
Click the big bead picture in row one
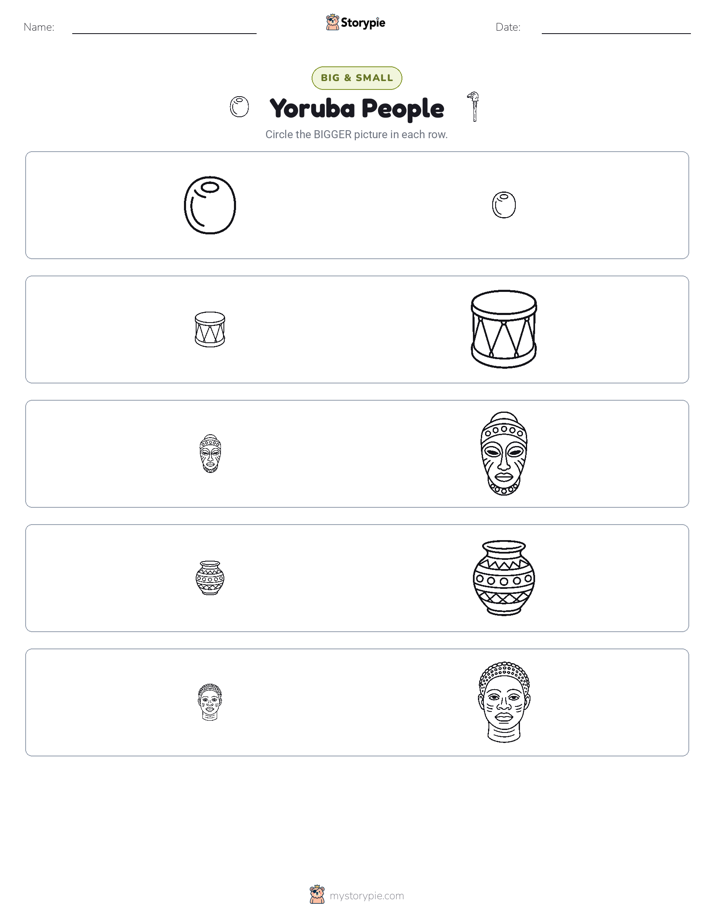[x=210, y=205]
